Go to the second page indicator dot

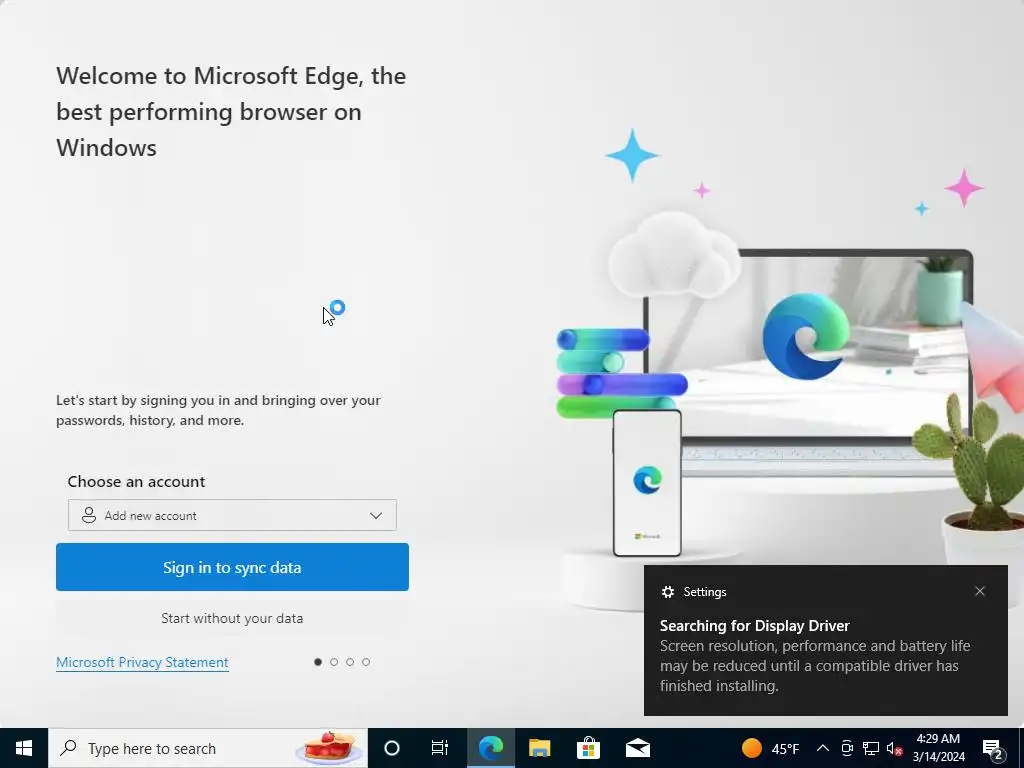coord(334,662)
